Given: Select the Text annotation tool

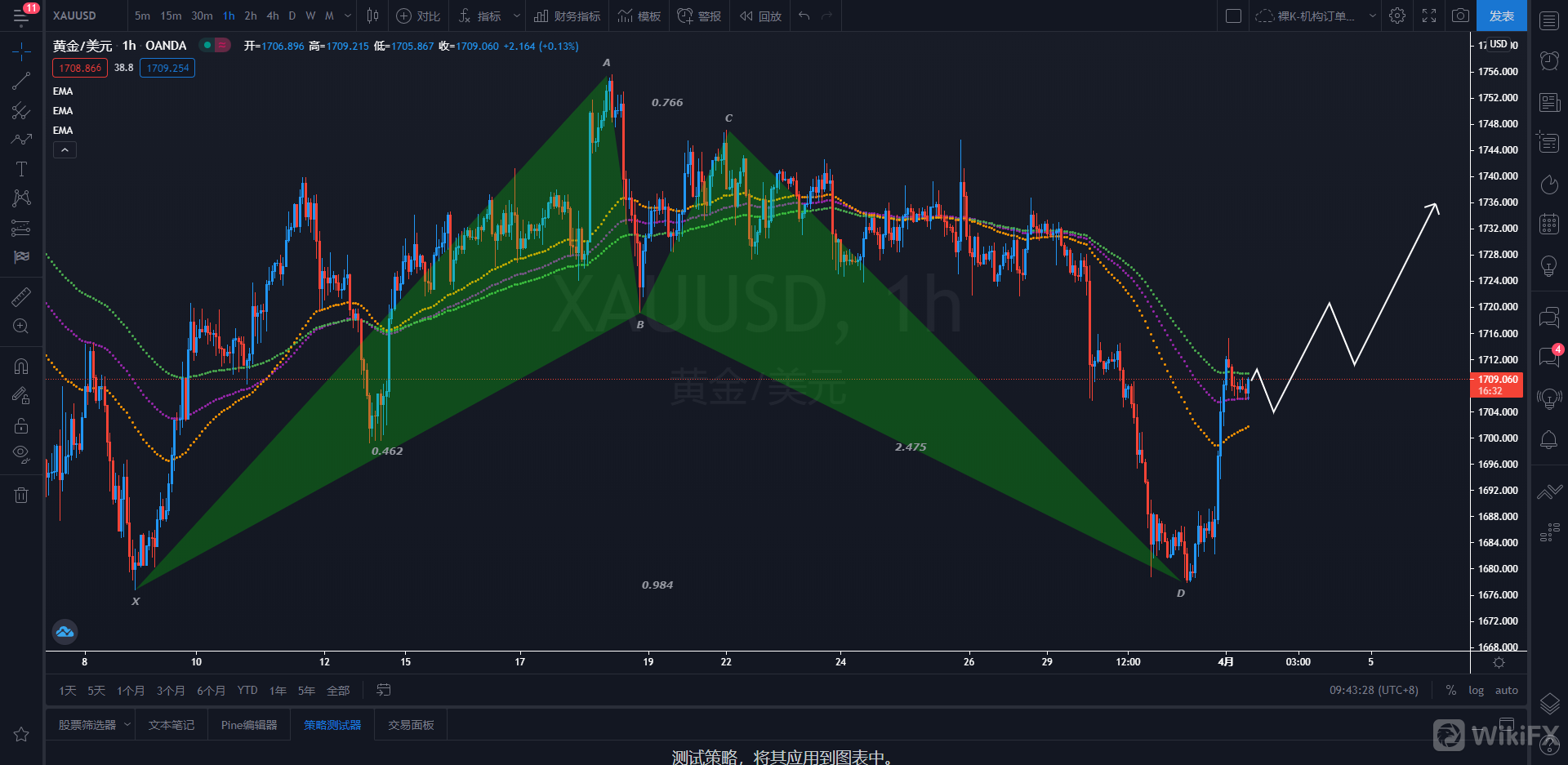Looking at the screenshot, I should [x=21, y=169].
